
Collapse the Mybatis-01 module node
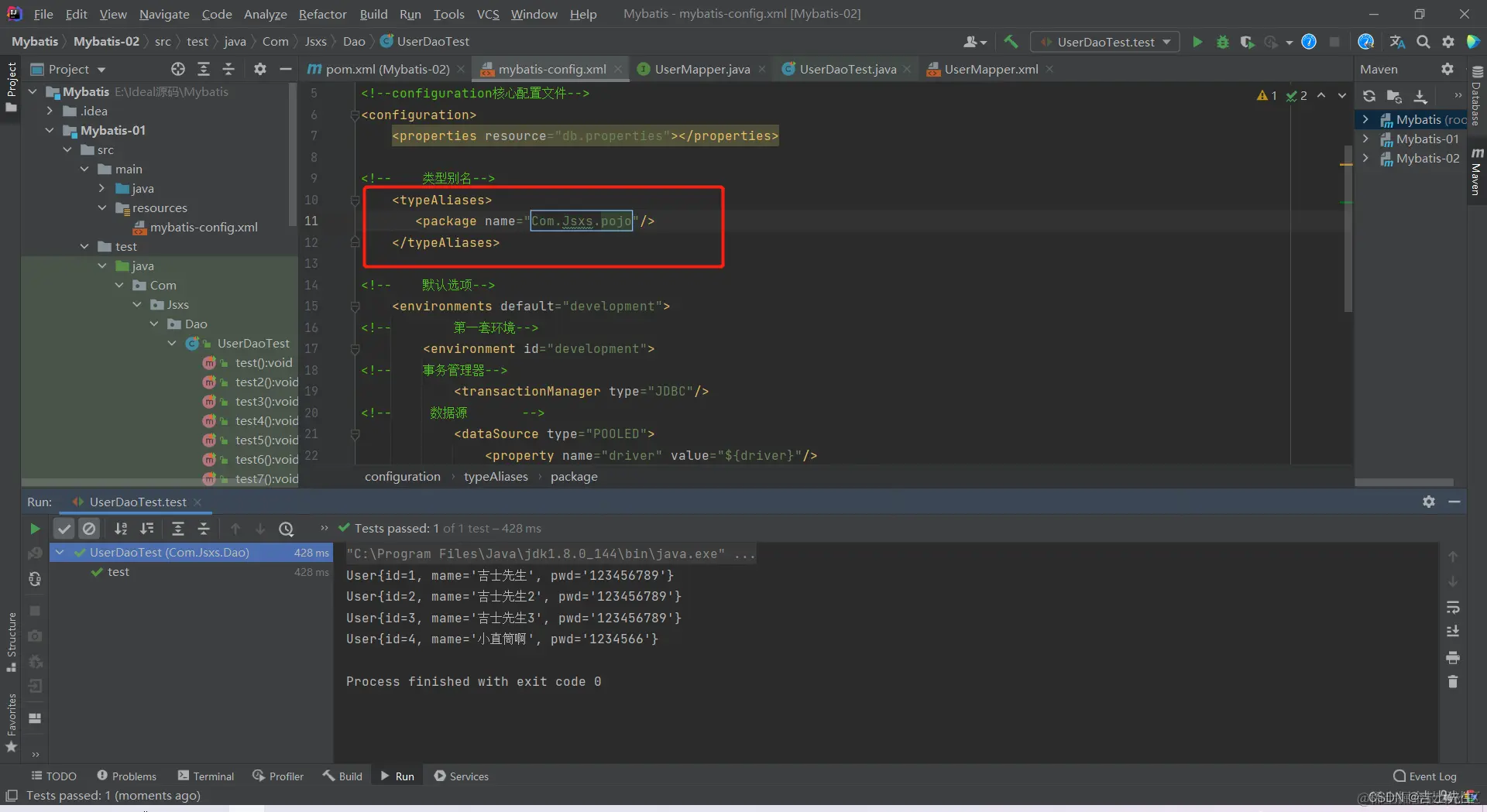coord(50,131)
